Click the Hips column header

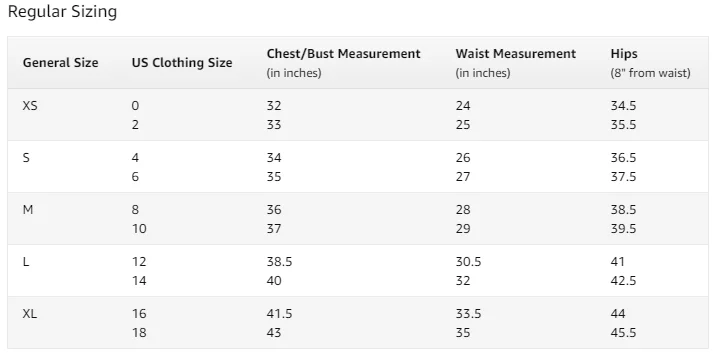(x=624, y=54)
